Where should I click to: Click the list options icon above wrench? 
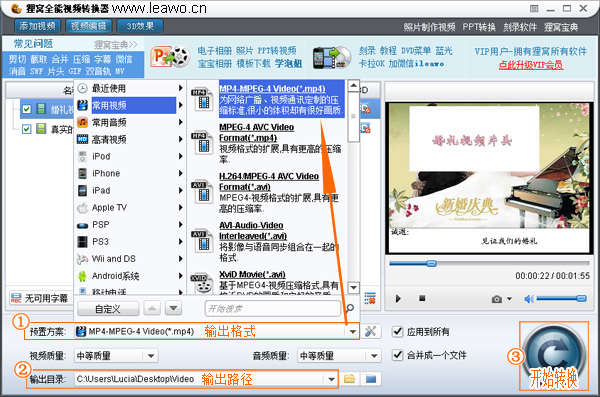(x=370, y=298)
